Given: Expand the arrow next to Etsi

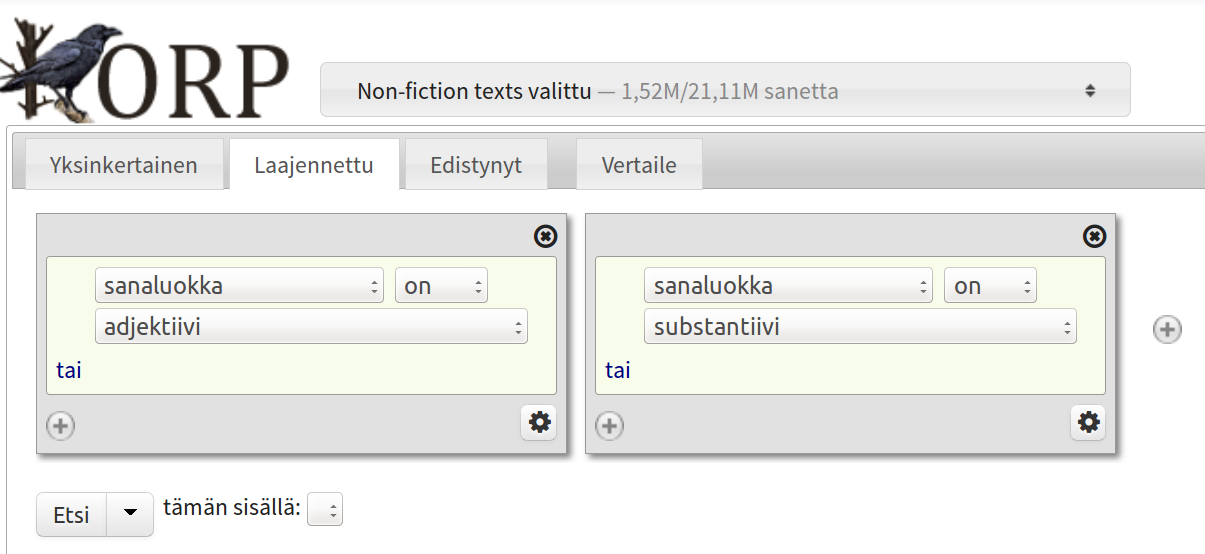Looking at the screenshot, I should (x=130, y=515).
